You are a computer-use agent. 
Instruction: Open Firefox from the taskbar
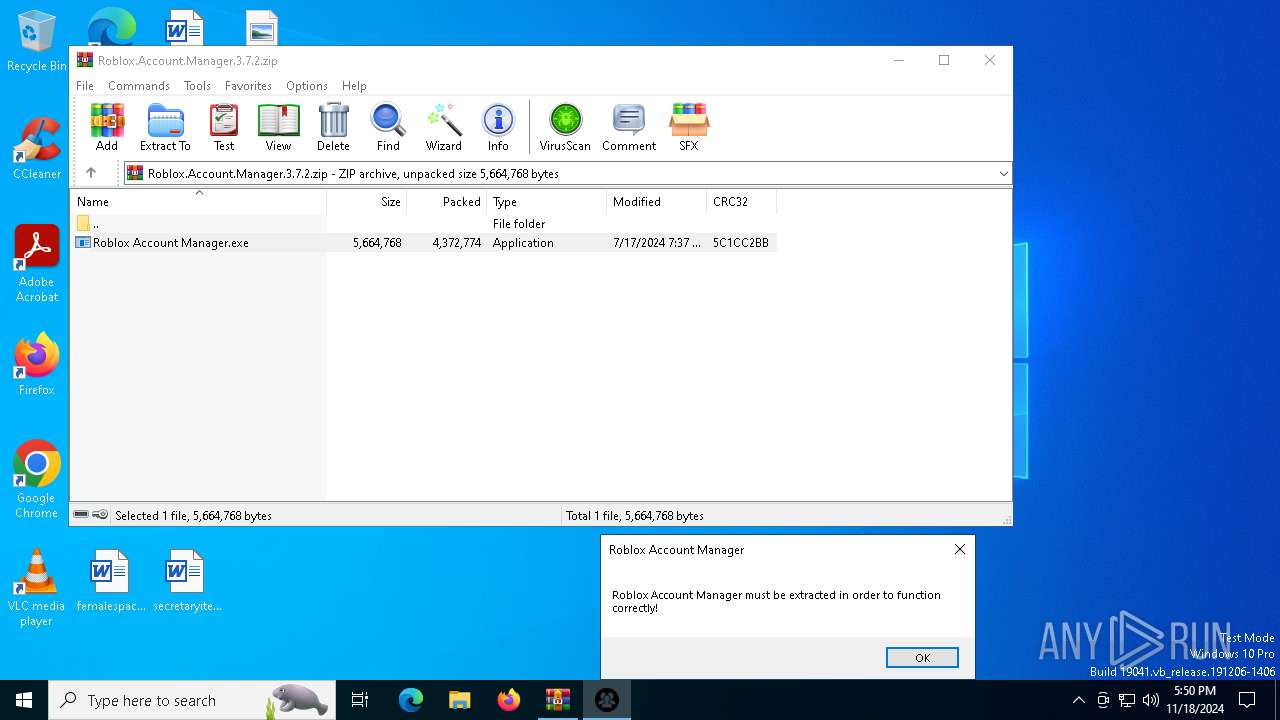pyautogui.click(x=509, y=700)
